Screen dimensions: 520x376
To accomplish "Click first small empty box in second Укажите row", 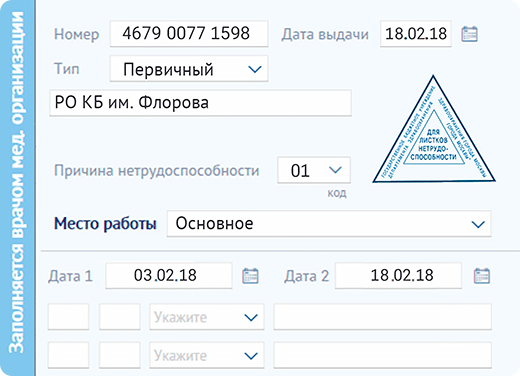I will 68,355.
